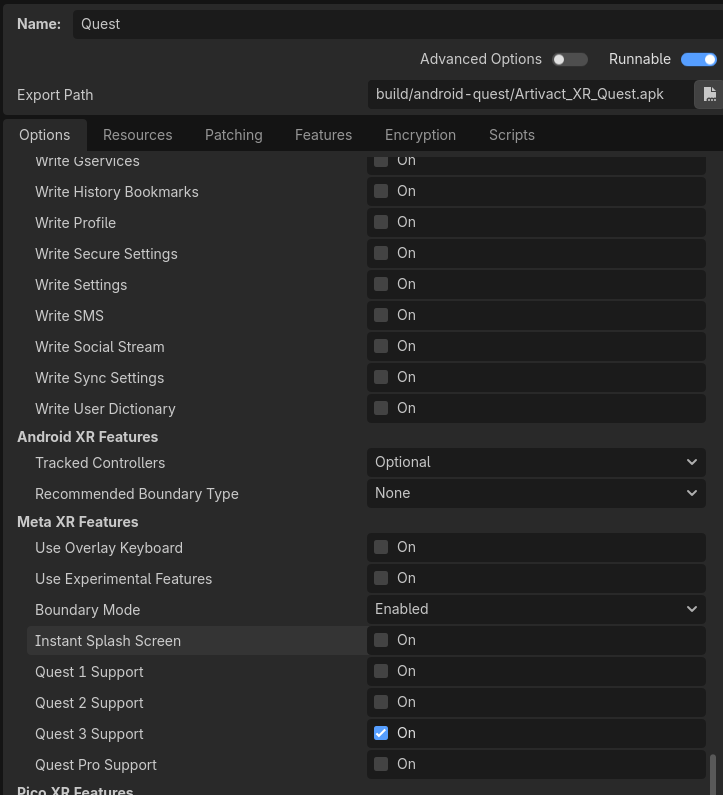The width and height of the screenshot is (723, 795).
Task: Switch to the Resources tab
Action: click(137, 135)
